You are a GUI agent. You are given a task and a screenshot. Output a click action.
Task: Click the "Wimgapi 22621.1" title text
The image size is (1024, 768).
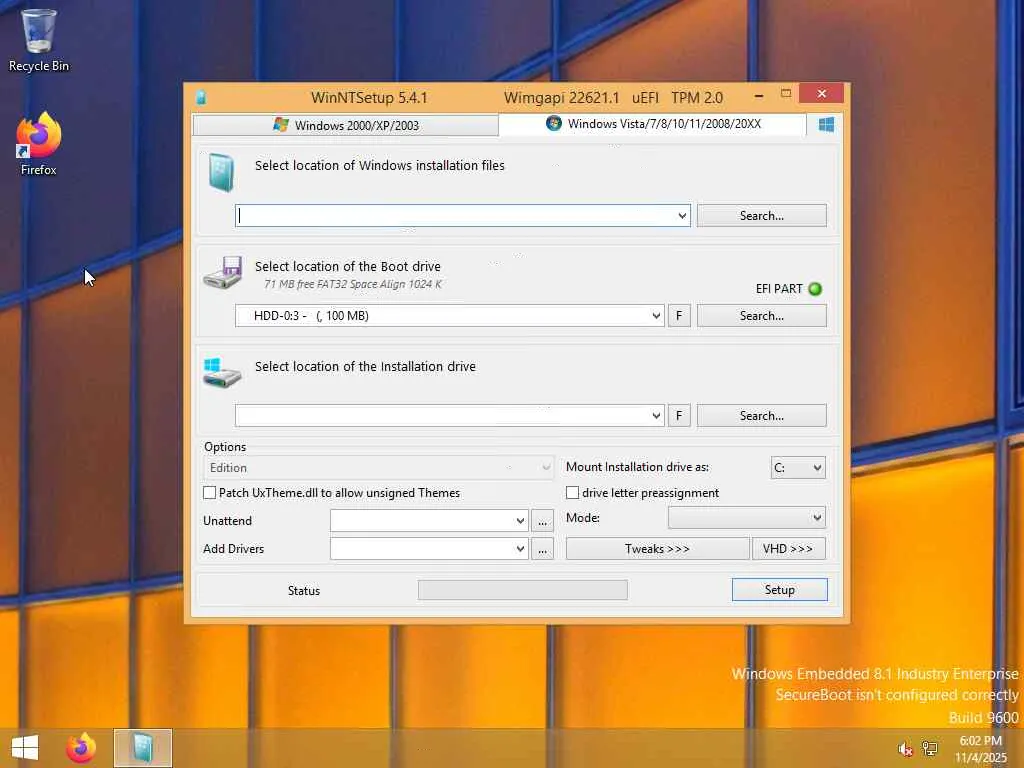coord(561,98)
